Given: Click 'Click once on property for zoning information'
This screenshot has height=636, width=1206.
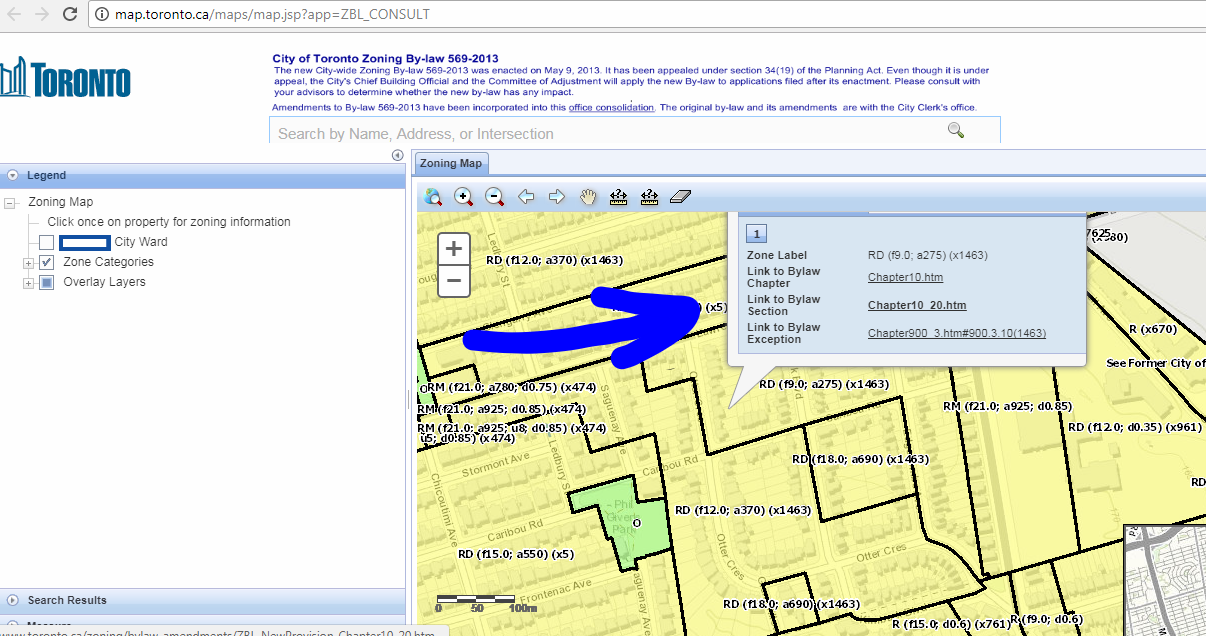Looking at the screenshot, I should (169, 222).
